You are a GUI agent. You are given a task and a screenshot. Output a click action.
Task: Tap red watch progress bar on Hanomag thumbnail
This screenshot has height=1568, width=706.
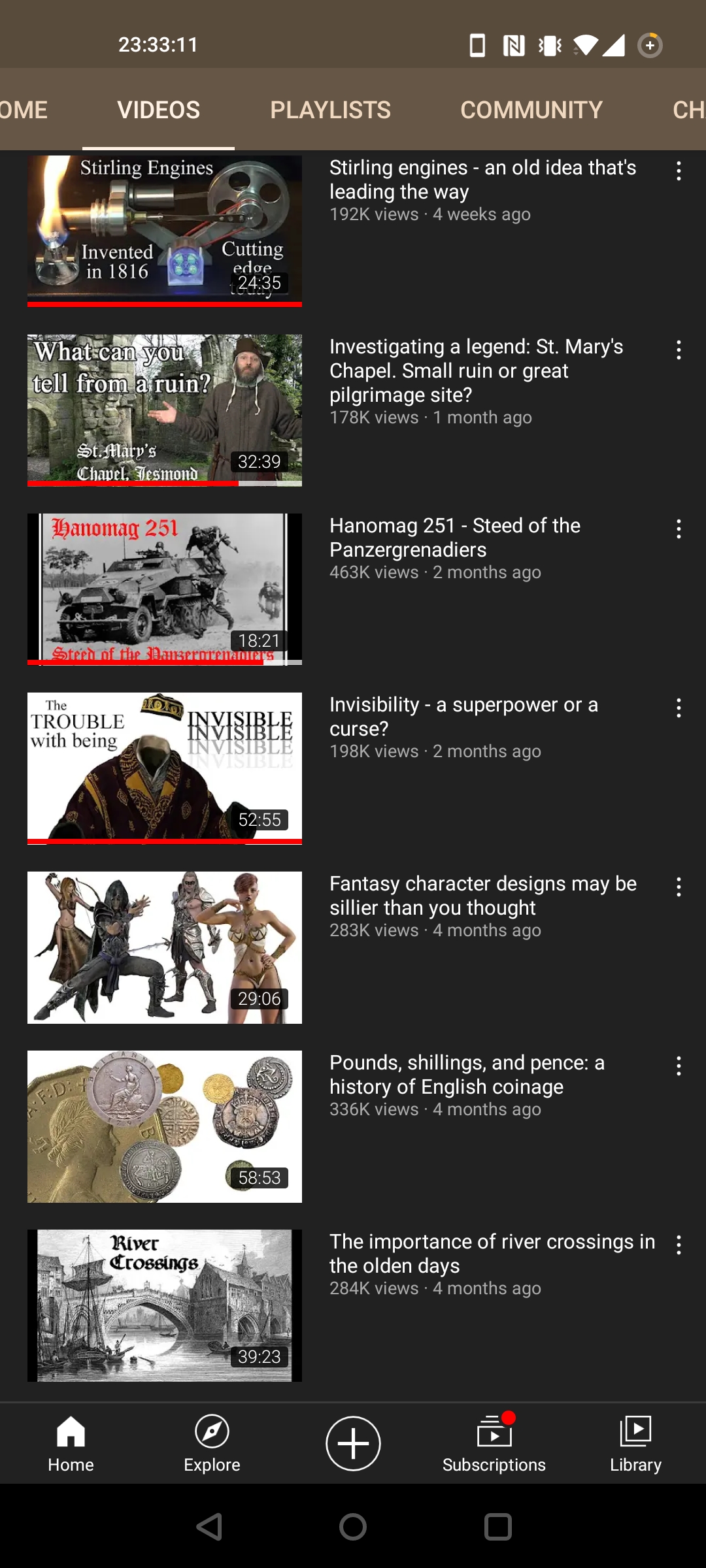(x=145, y=662)
